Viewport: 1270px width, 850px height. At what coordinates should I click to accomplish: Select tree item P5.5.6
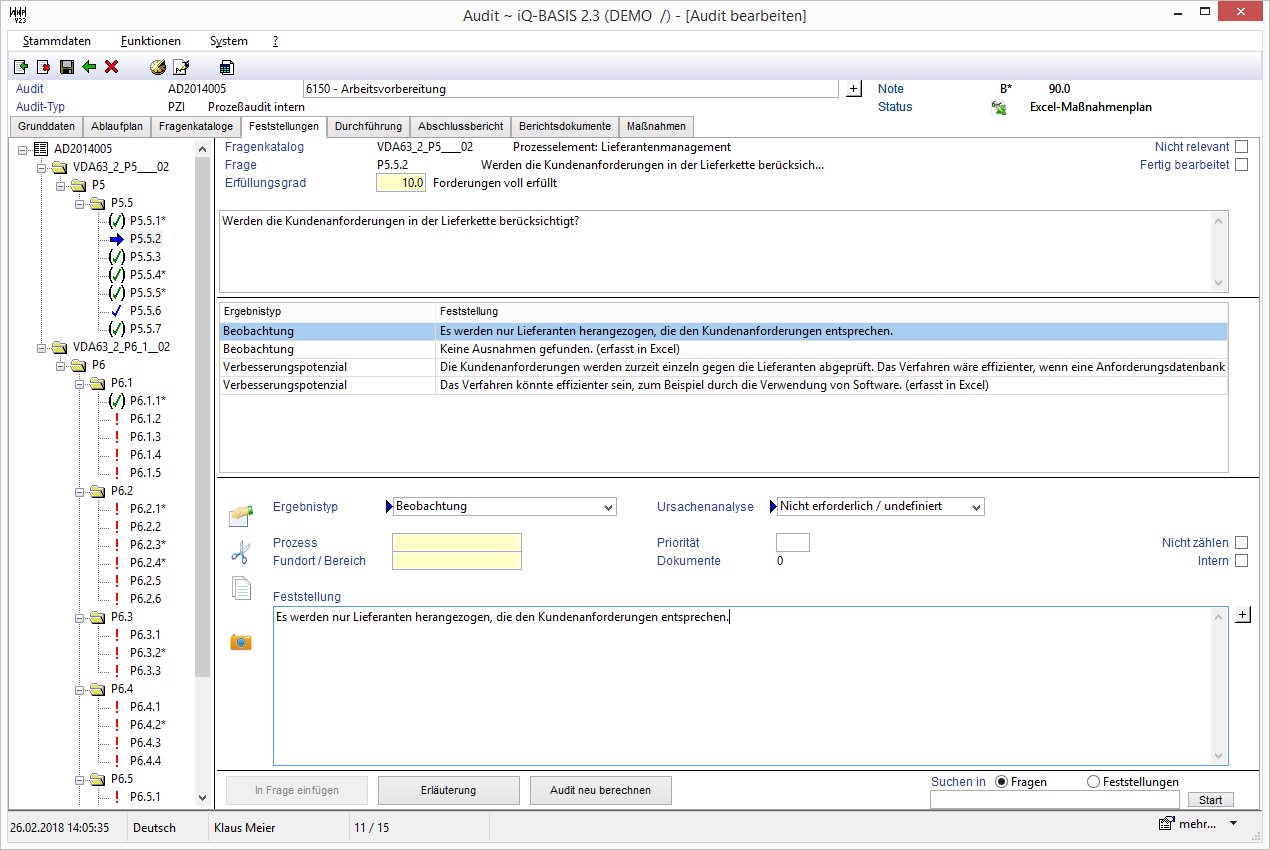pos(146,311)
